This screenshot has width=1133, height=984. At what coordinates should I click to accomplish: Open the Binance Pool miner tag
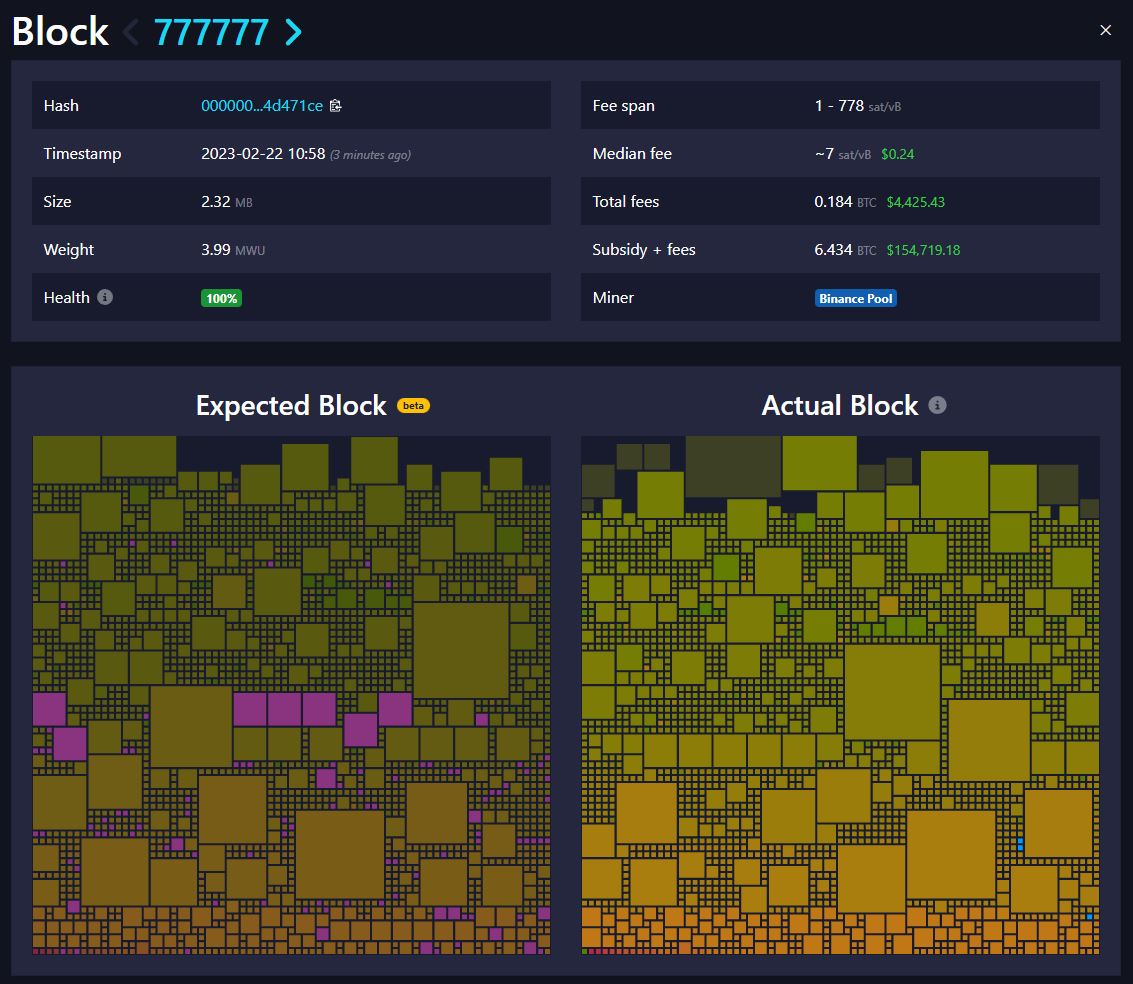point(855,298)
